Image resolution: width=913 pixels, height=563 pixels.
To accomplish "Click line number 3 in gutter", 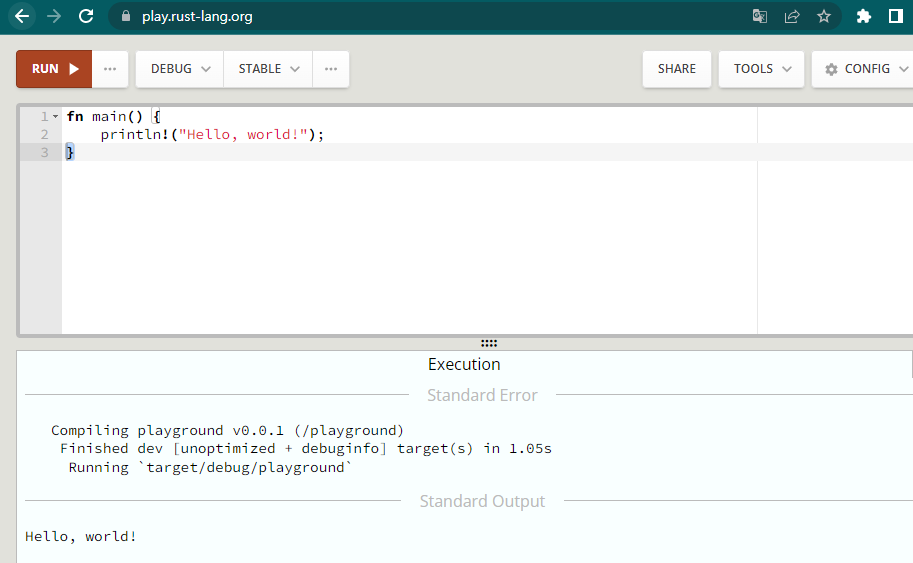I will tap(44, 153).
